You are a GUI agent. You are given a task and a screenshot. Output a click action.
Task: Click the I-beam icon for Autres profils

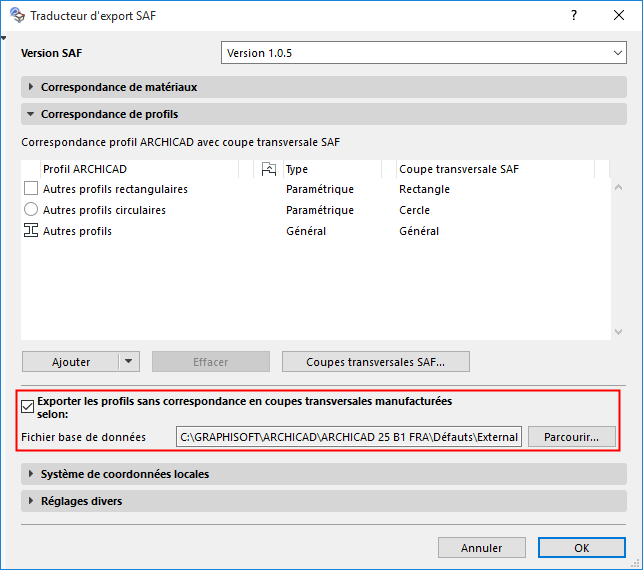tap(31, 231)
